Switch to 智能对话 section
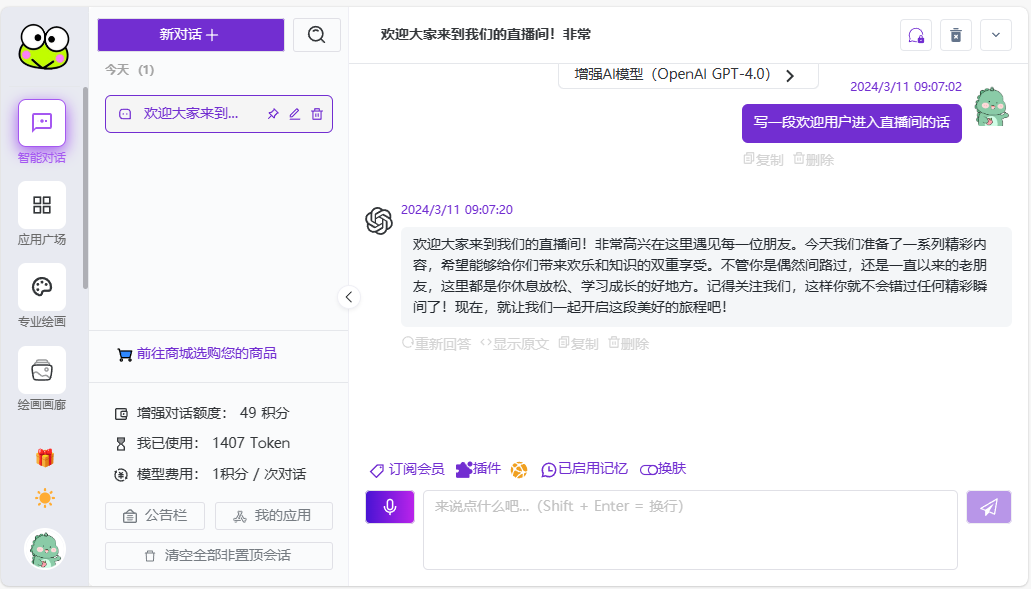This screenshot has width=1031, height=589. coord(41,124)
